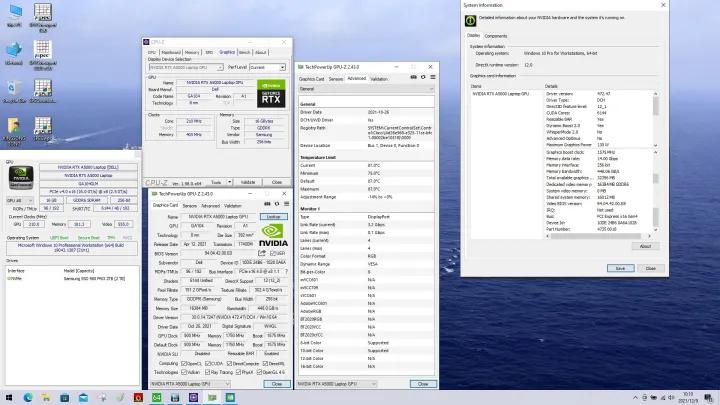The width and height of the screenshot is (720, 405).
Task: Toggle the DirectCompute checkbox
Action: (229, 364)
